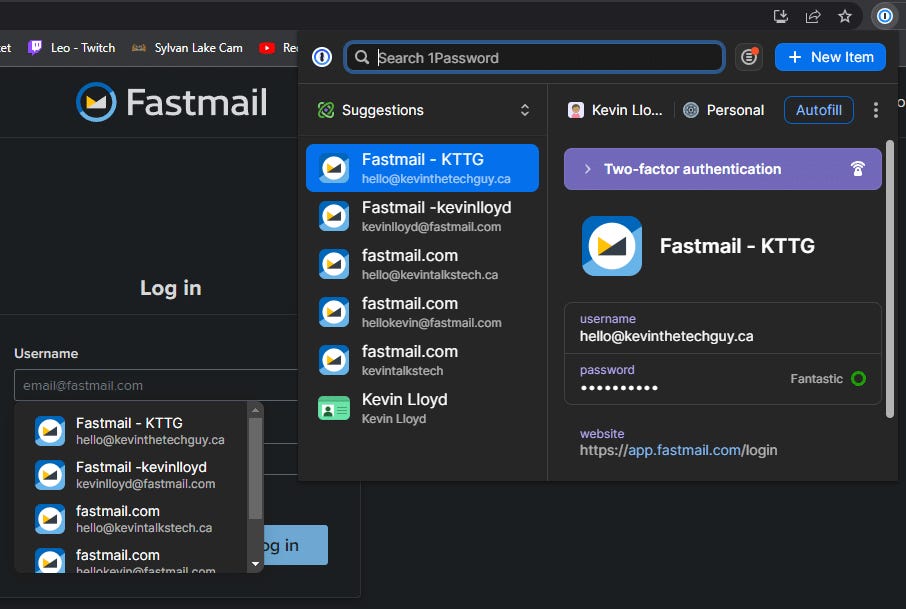Bookmark this page with the star icon
This screenshot has width=906, height=609.
[x=845, y=16]
